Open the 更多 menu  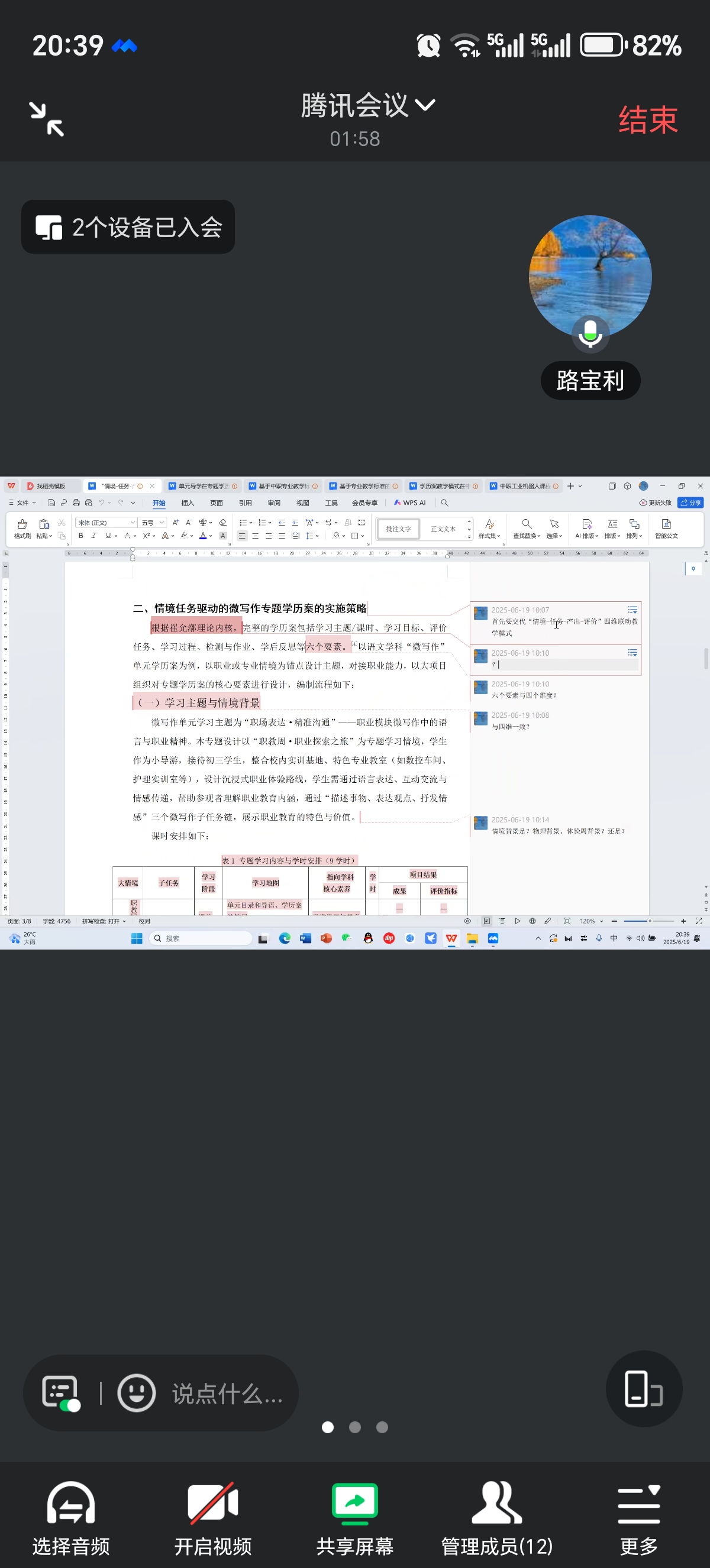pos(639,1519)
